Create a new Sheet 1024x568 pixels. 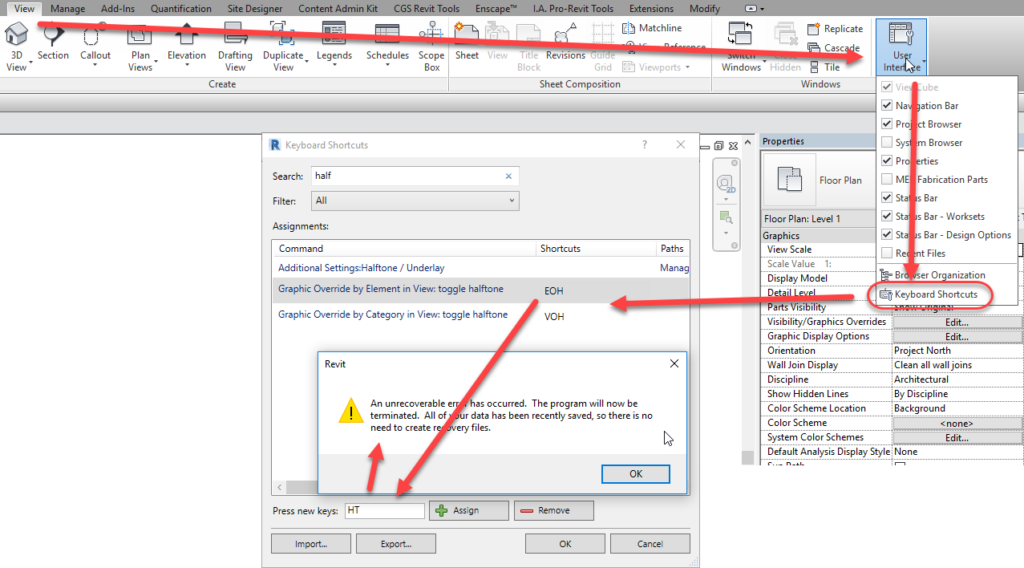466,43
